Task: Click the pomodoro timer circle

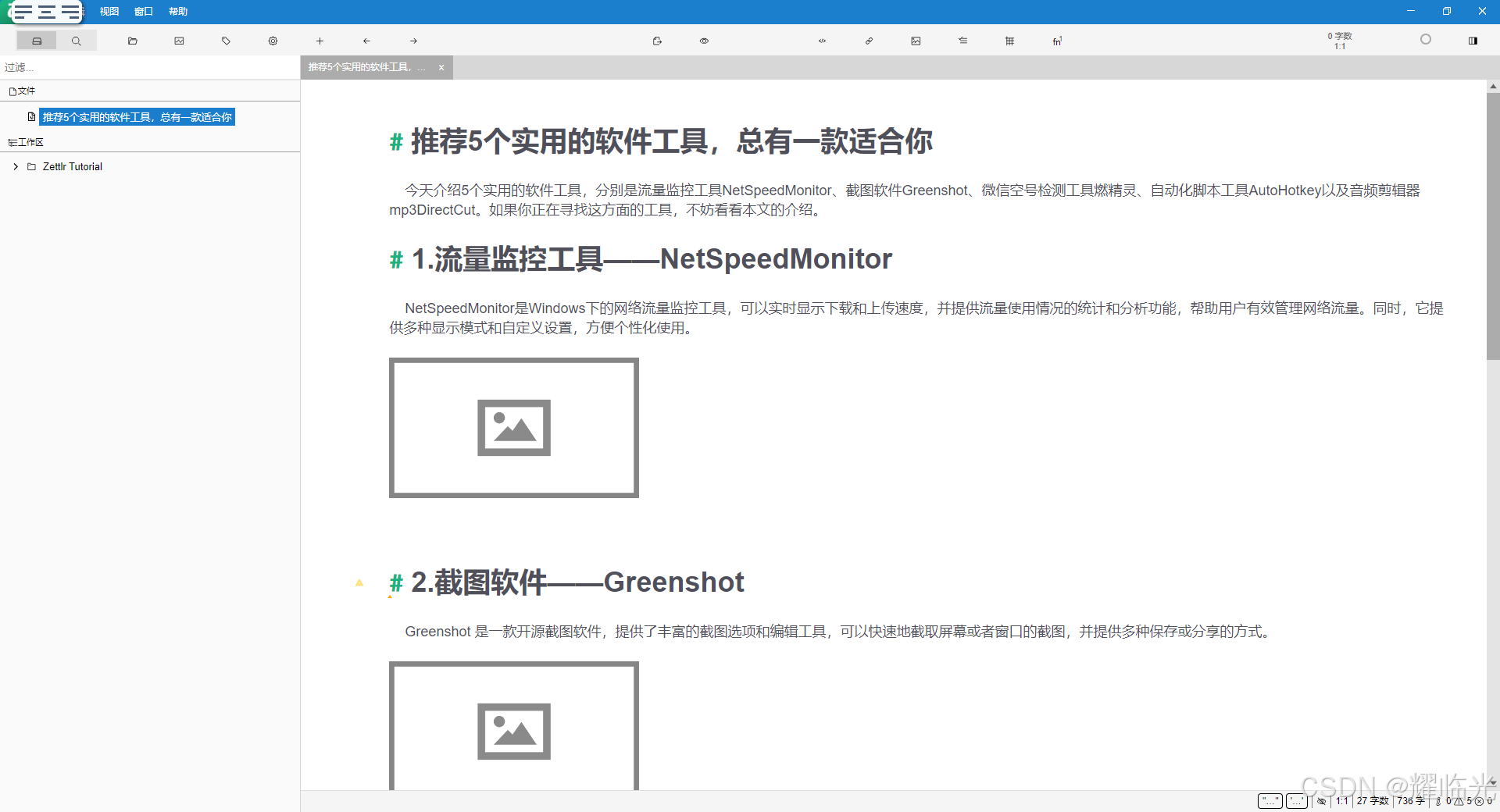Action: (1425, 39)
